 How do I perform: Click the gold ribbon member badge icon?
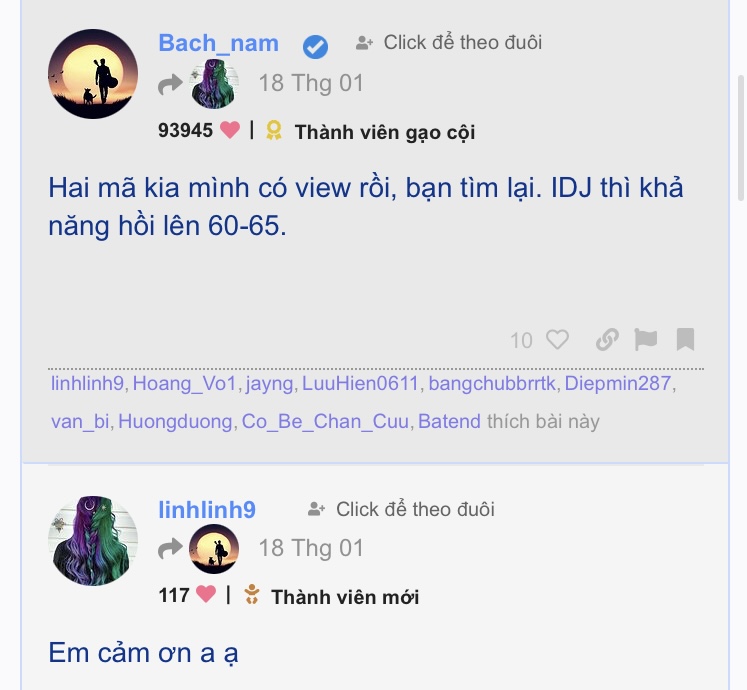[x=273, y=130]
